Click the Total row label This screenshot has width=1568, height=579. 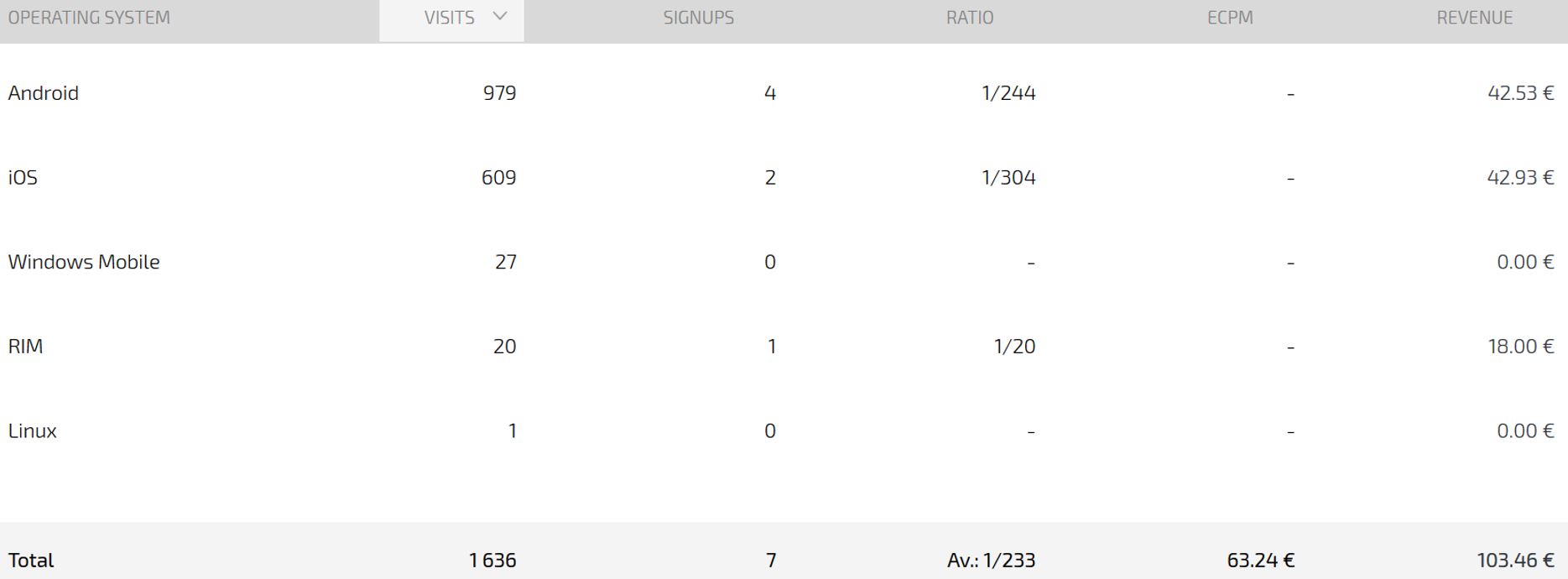pyautogui.click(x=31, y=561)
